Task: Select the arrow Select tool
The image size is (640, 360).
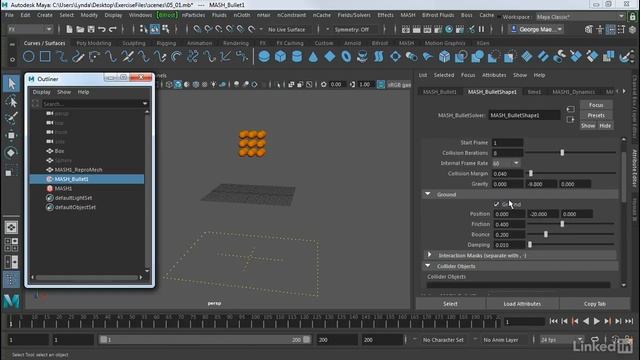Action: coord(11,84)
